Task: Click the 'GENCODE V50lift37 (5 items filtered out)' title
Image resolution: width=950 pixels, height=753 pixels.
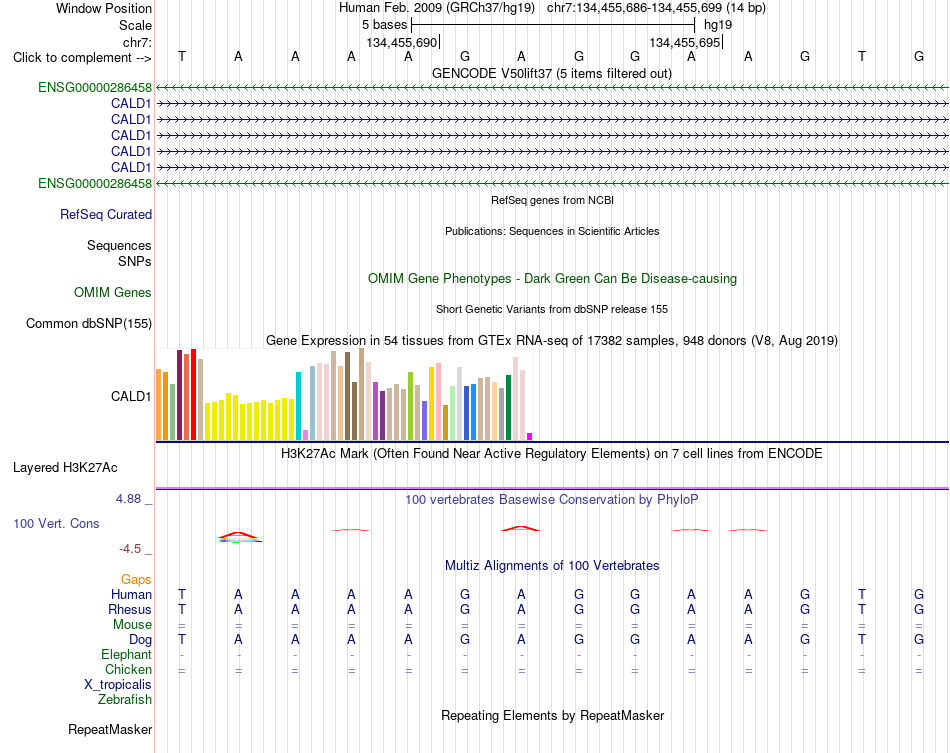Action: pyautogui.click(x=551, y=73)
